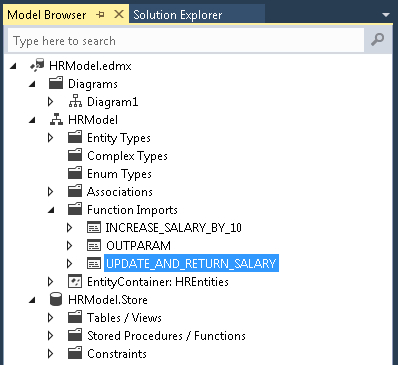
Task: Click the Tables / Views folder icon
Action: pyautogui.click(x=75, y=317)
